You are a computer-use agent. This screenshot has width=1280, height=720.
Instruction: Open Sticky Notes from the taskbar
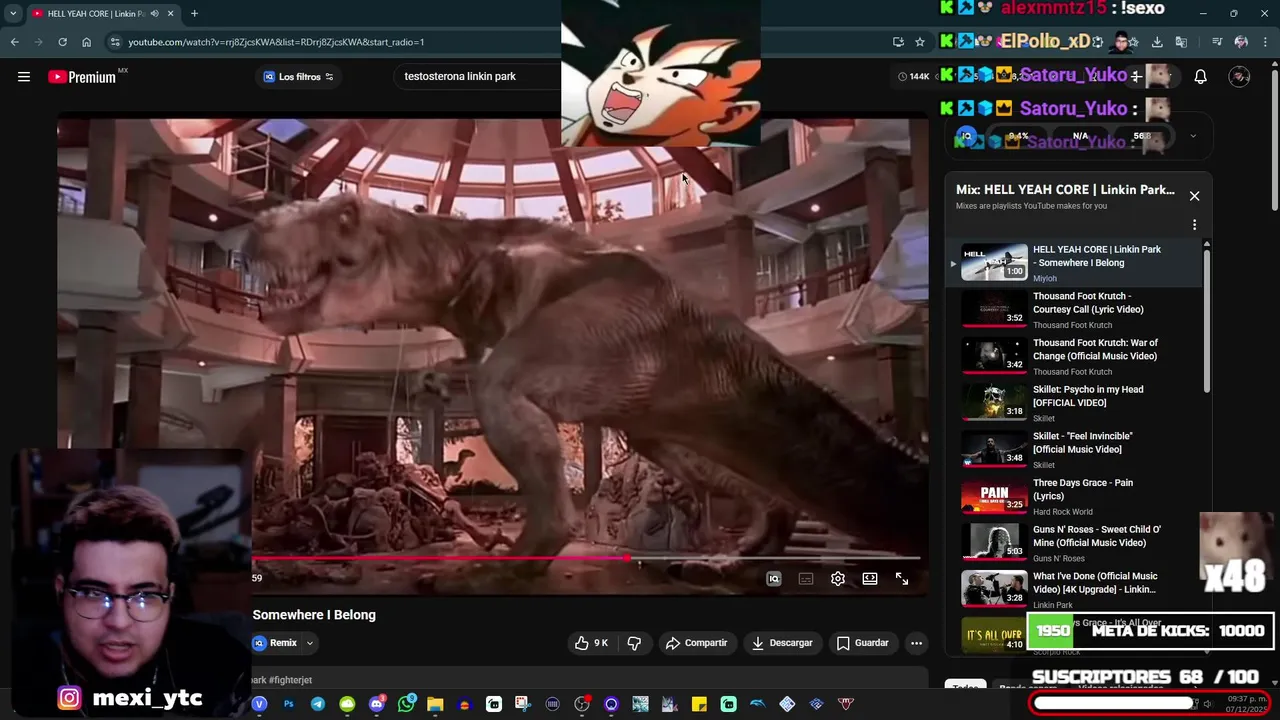[699, 704]
